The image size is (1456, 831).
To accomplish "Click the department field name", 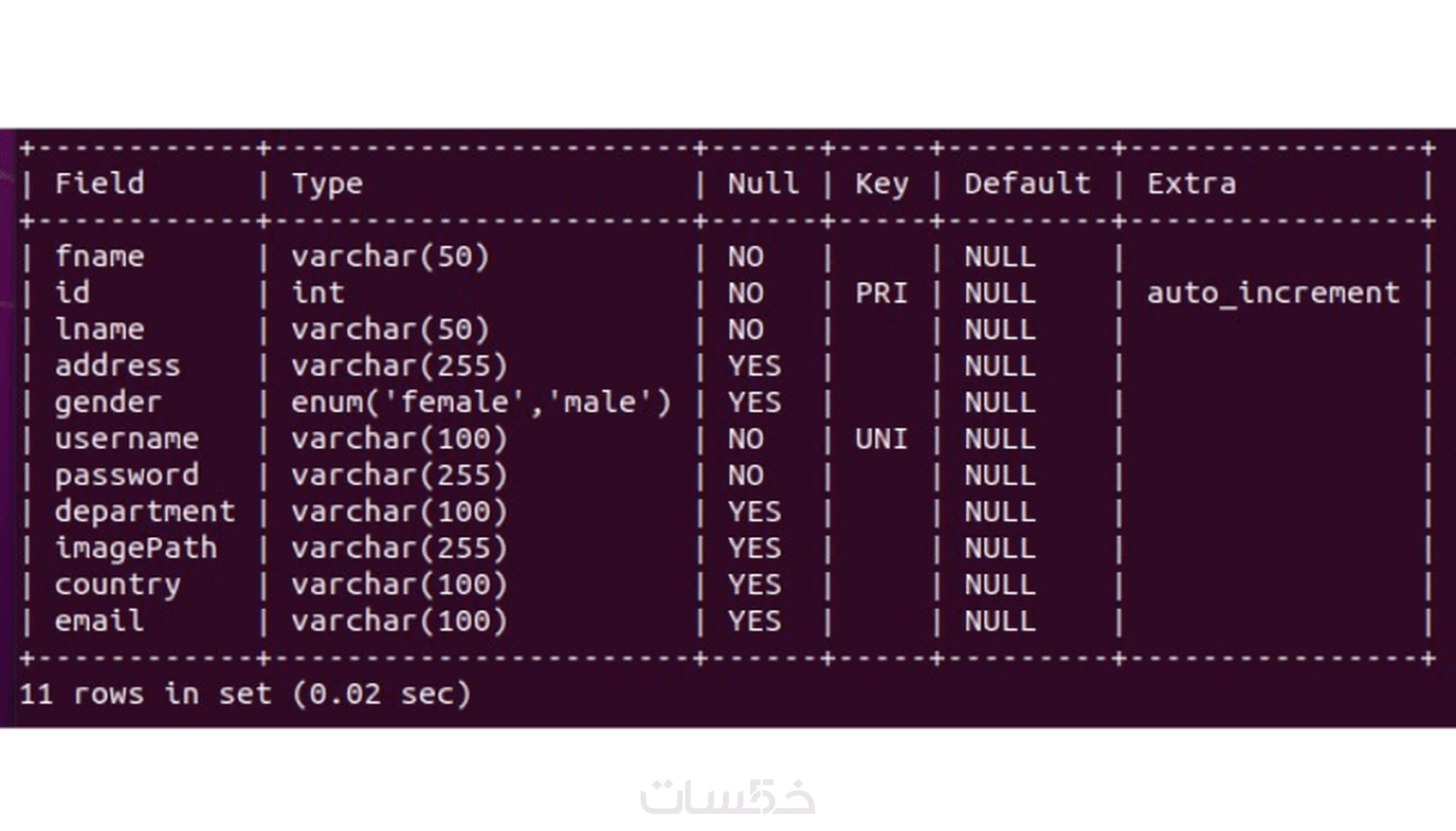I will (145, 512).
